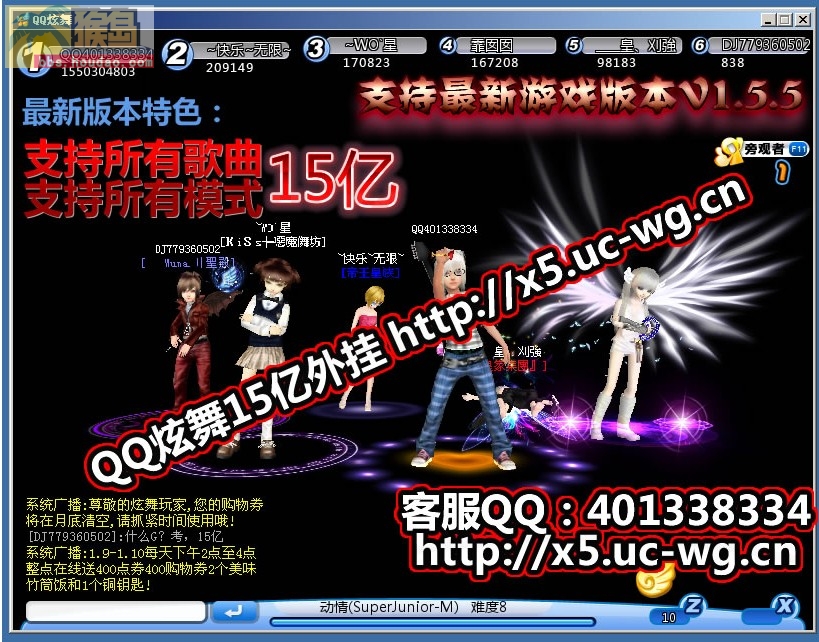Click the rank 2 badge beside ~快乐~无限~
The height and width of the screenshot is (642, 819).
pos(177,53)
